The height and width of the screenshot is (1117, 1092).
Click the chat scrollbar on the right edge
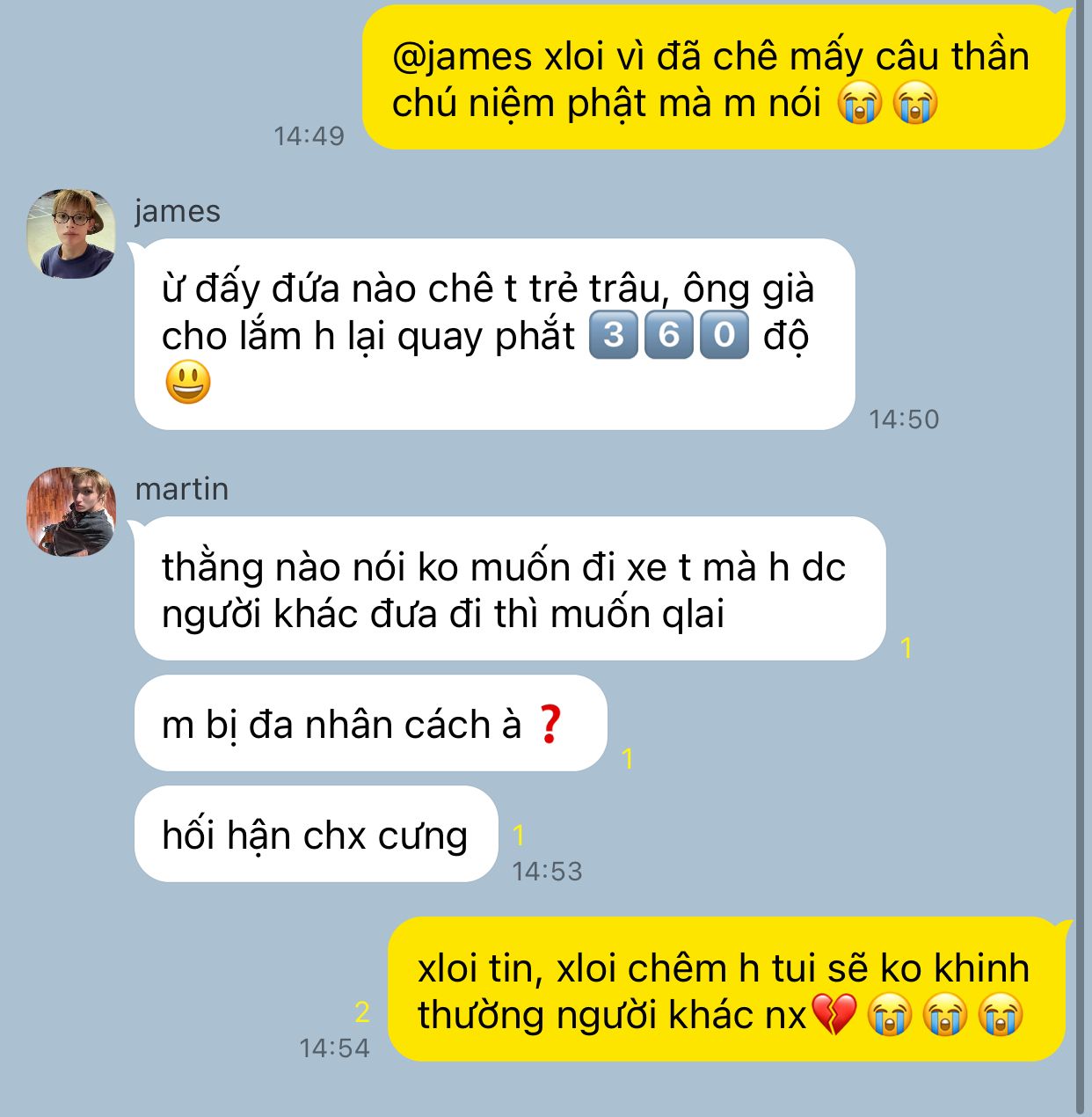tap(1080, 558)
